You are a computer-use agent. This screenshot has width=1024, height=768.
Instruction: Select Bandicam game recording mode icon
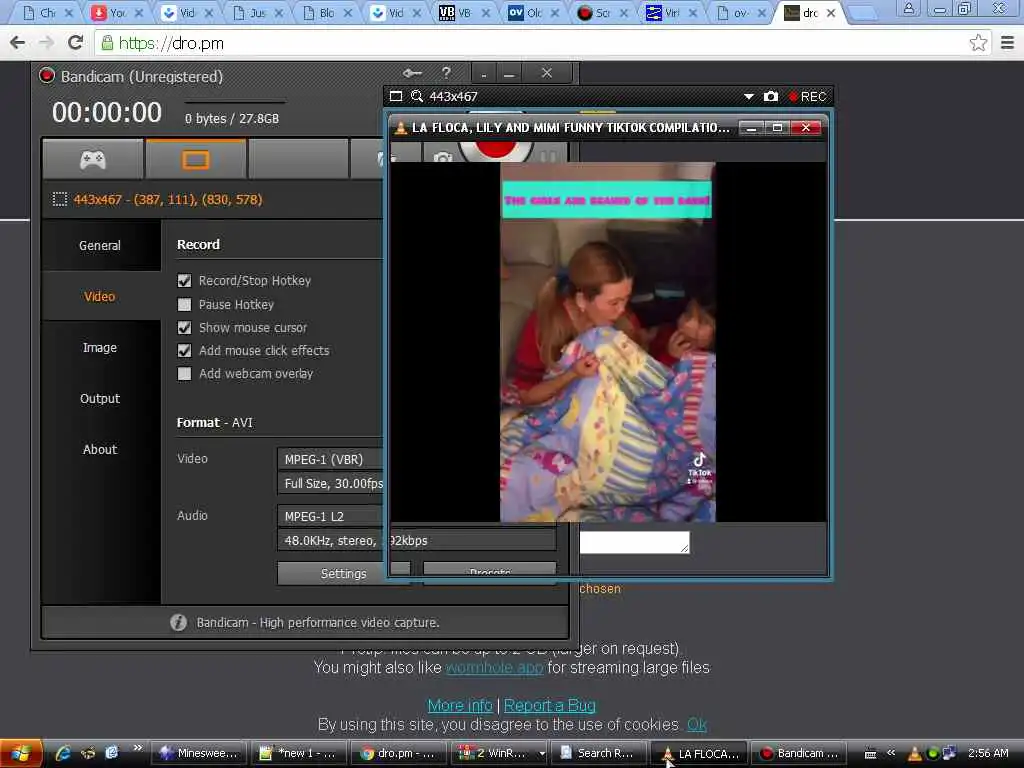pyautogui.click(x=93, y=159)
